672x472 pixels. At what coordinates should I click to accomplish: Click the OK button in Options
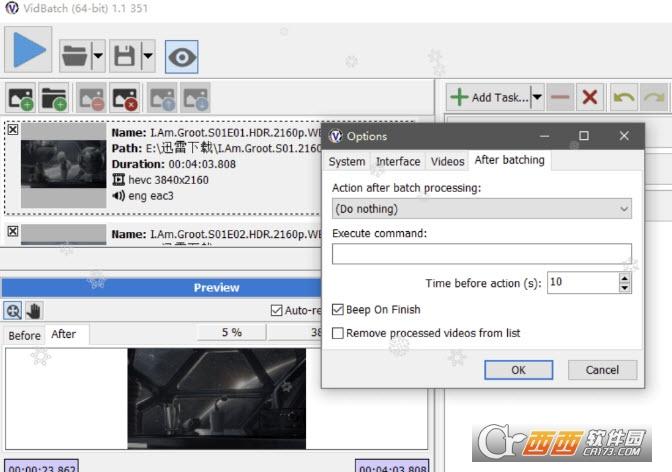click(518, 369)
